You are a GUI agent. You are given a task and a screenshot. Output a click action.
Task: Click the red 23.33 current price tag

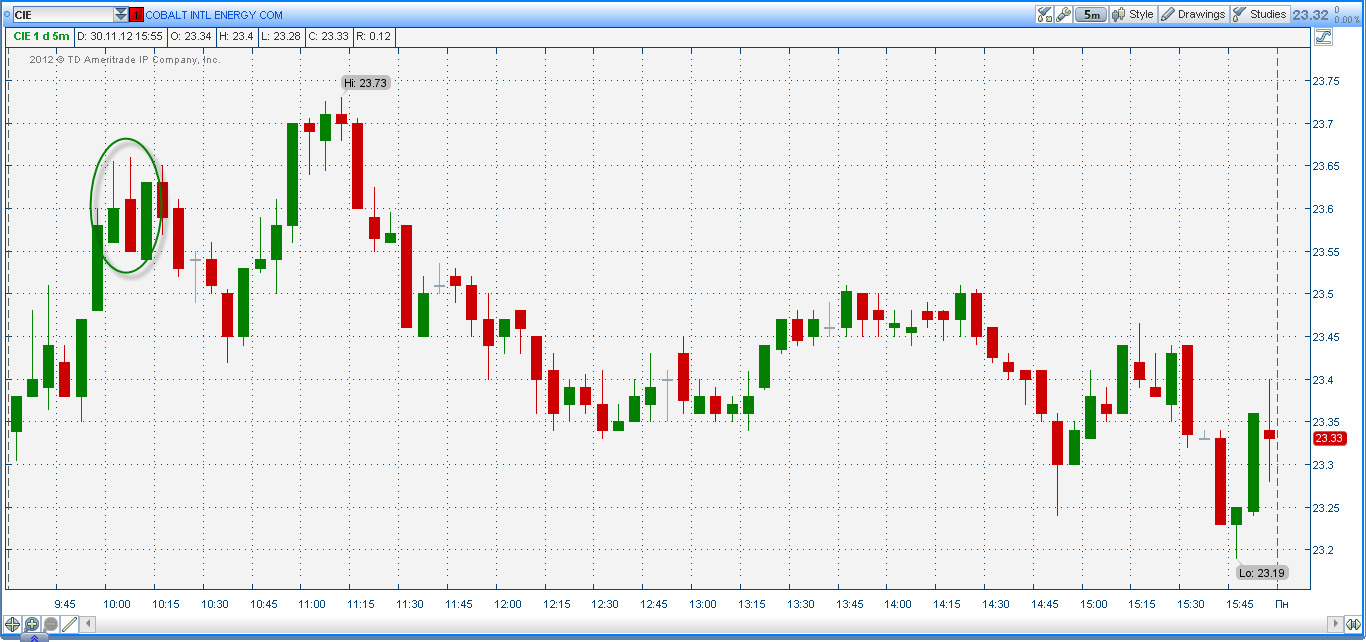1329,438
